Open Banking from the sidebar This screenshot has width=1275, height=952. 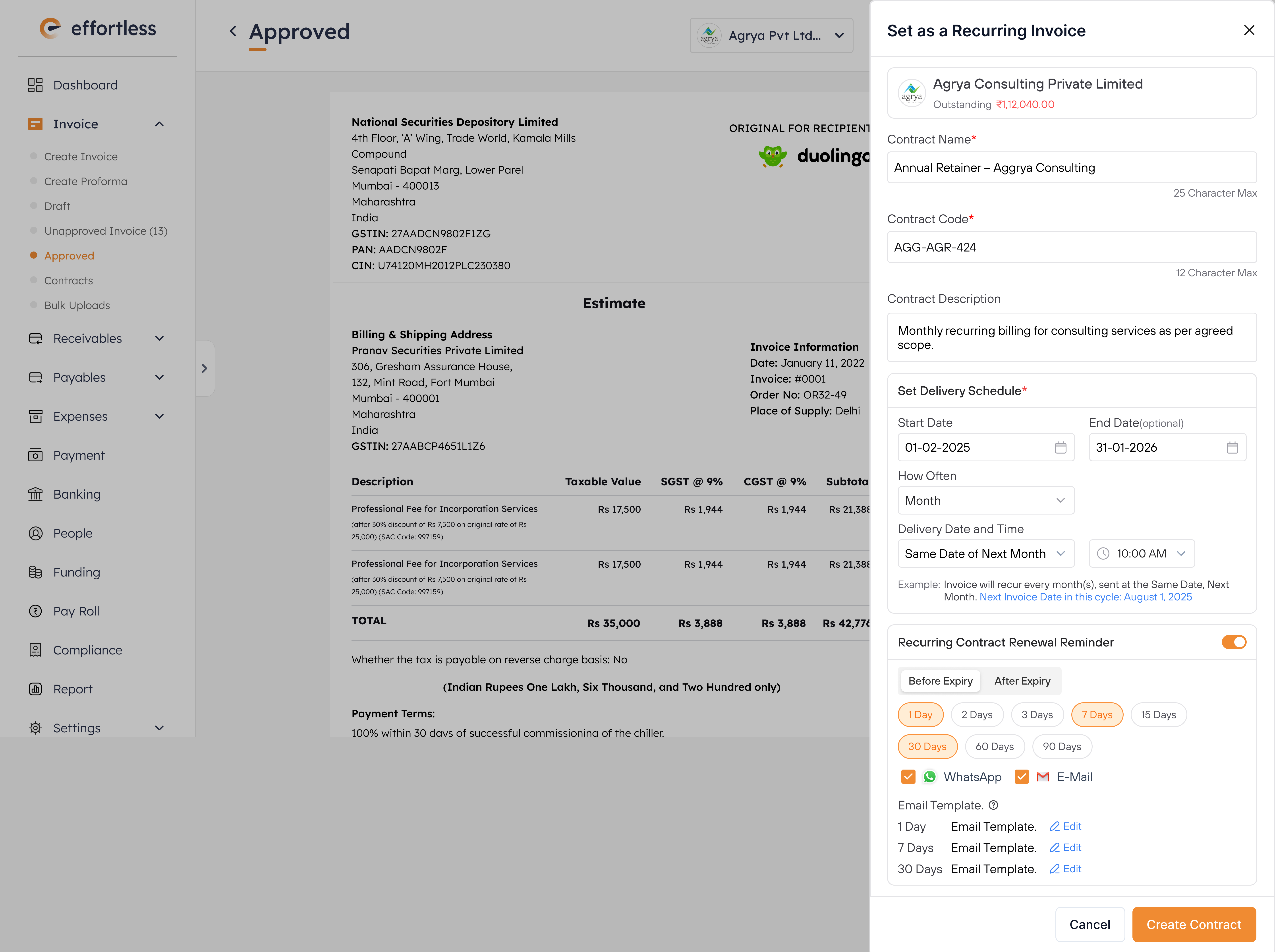point(77,494)
